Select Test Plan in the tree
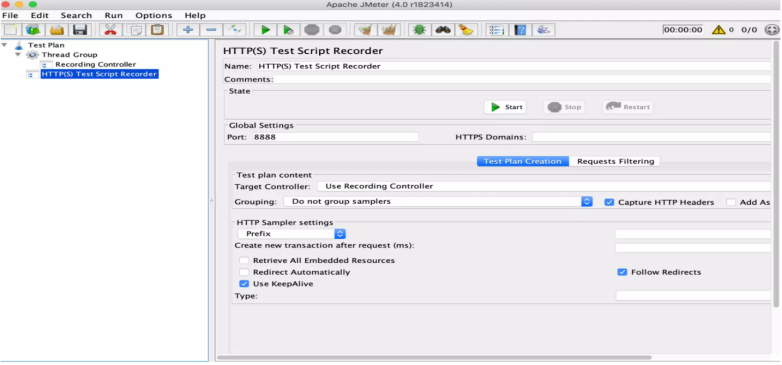Screen dimensions: 782x365 46,45
